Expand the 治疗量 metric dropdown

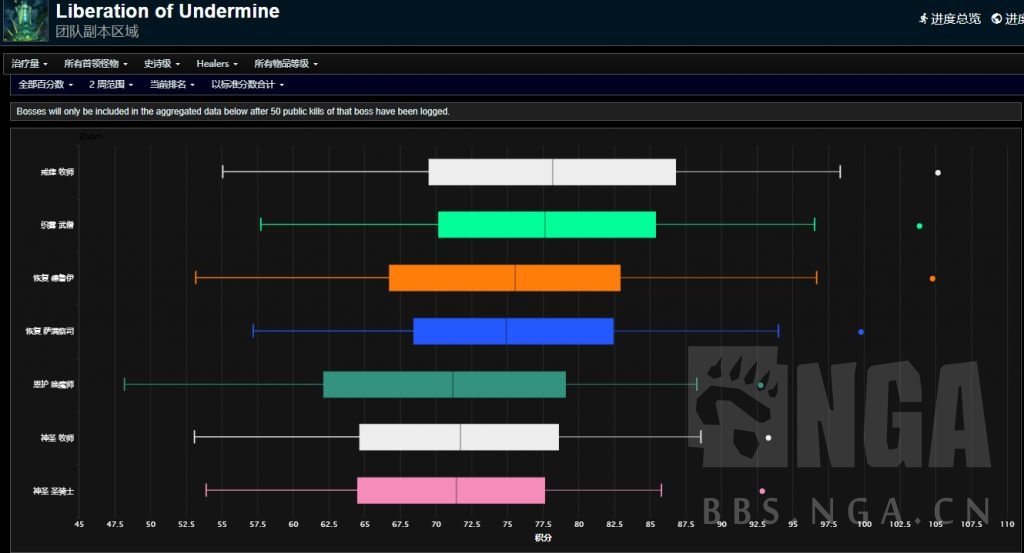pos(30,64)
